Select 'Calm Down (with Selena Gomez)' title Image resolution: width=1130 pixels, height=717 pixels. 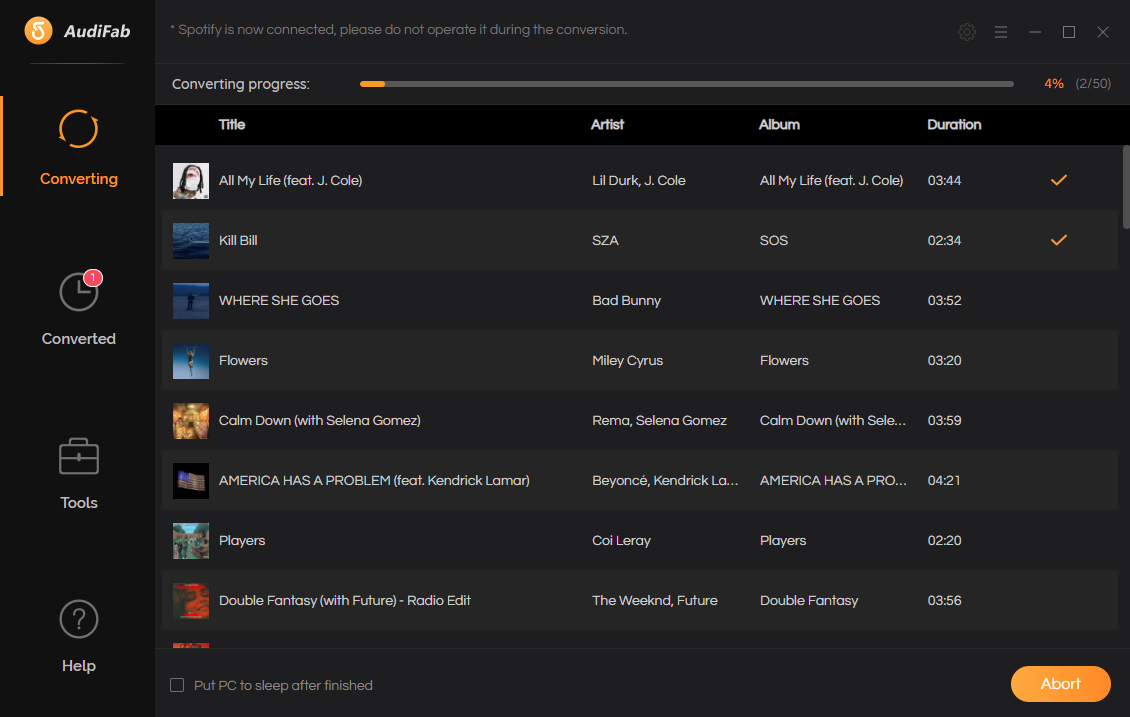coord(319,420)
